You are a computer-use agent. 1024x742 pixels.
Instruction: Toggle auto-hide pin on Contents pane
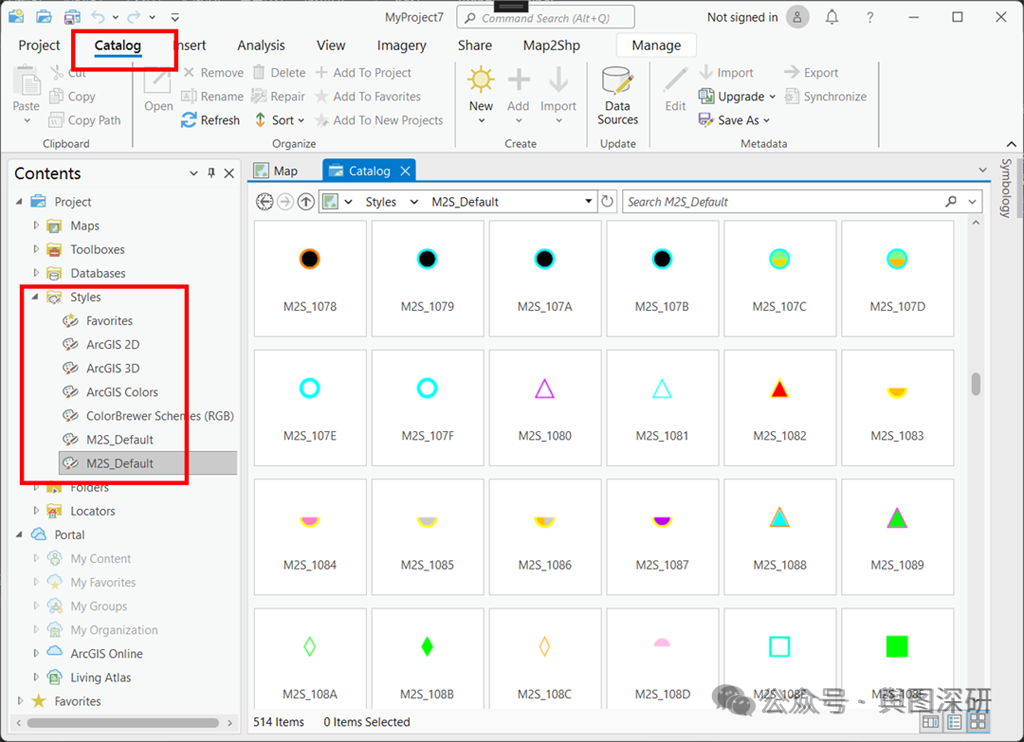click(211, 173)
